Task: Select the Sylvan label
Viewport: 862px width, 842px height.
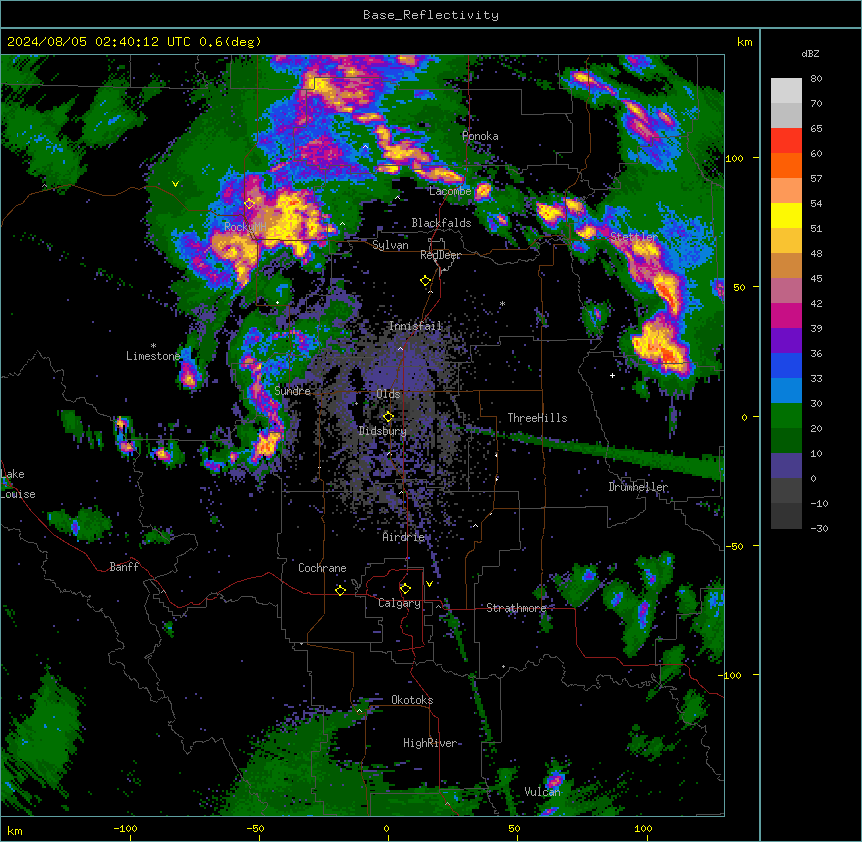Action: [390, 245]
